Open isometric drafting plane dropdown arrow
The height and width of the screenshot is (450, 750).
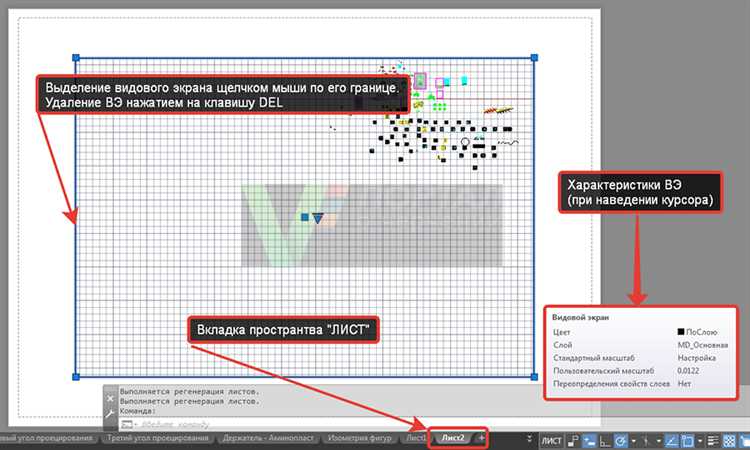pyautogui.click(x=659, y=441)
